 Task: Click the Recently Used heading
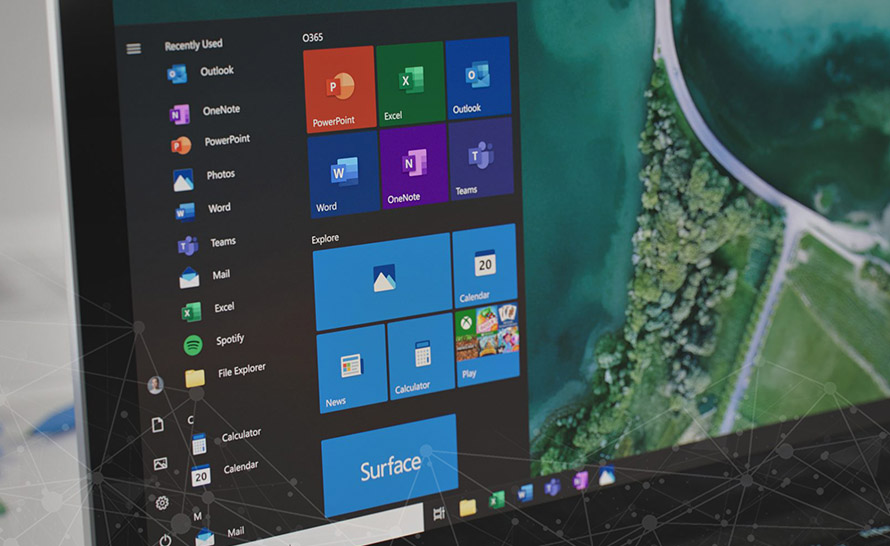pos(194,44)
